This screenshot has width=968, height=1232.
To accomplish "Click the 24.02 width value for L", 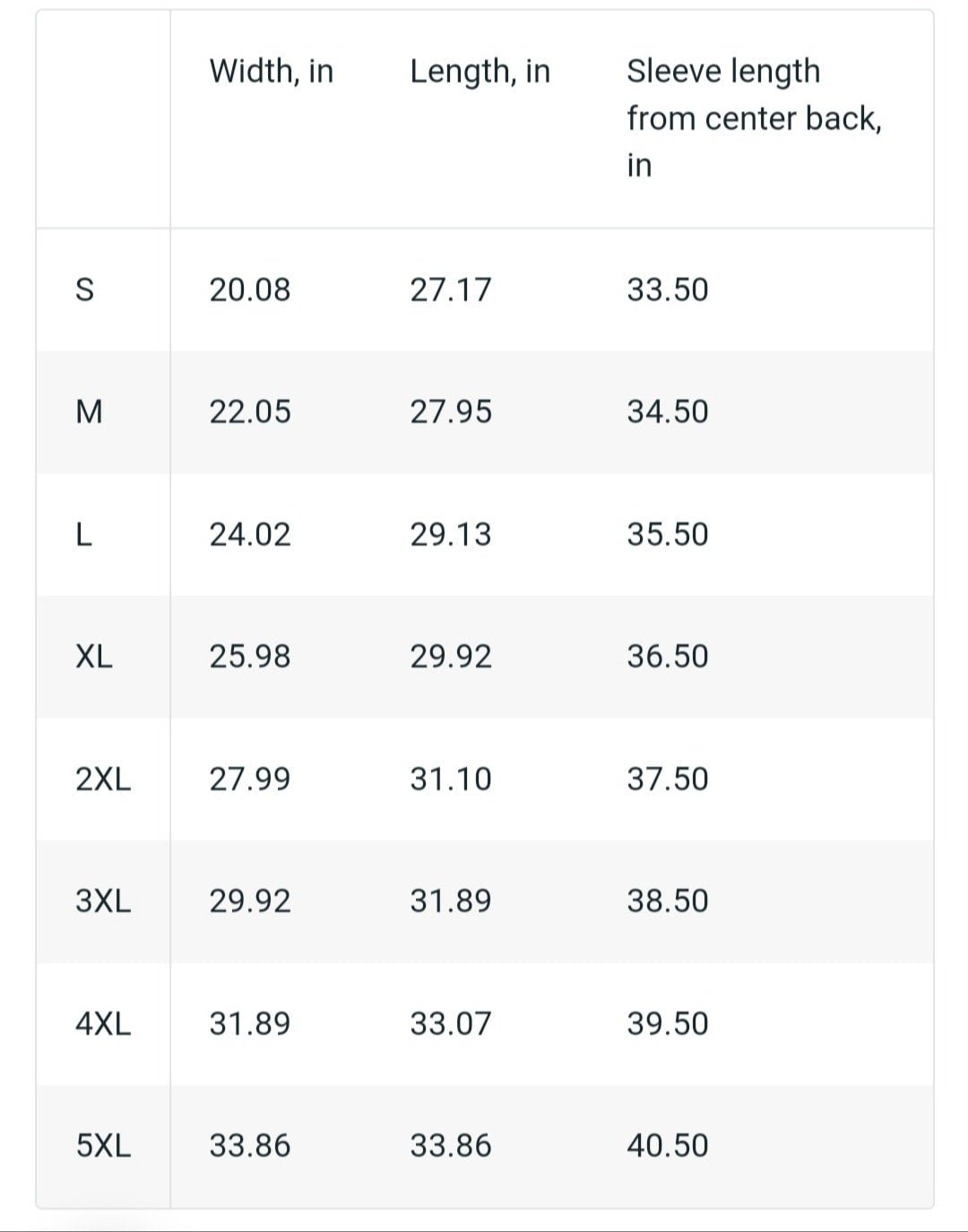I will click(x=250, y=535).
